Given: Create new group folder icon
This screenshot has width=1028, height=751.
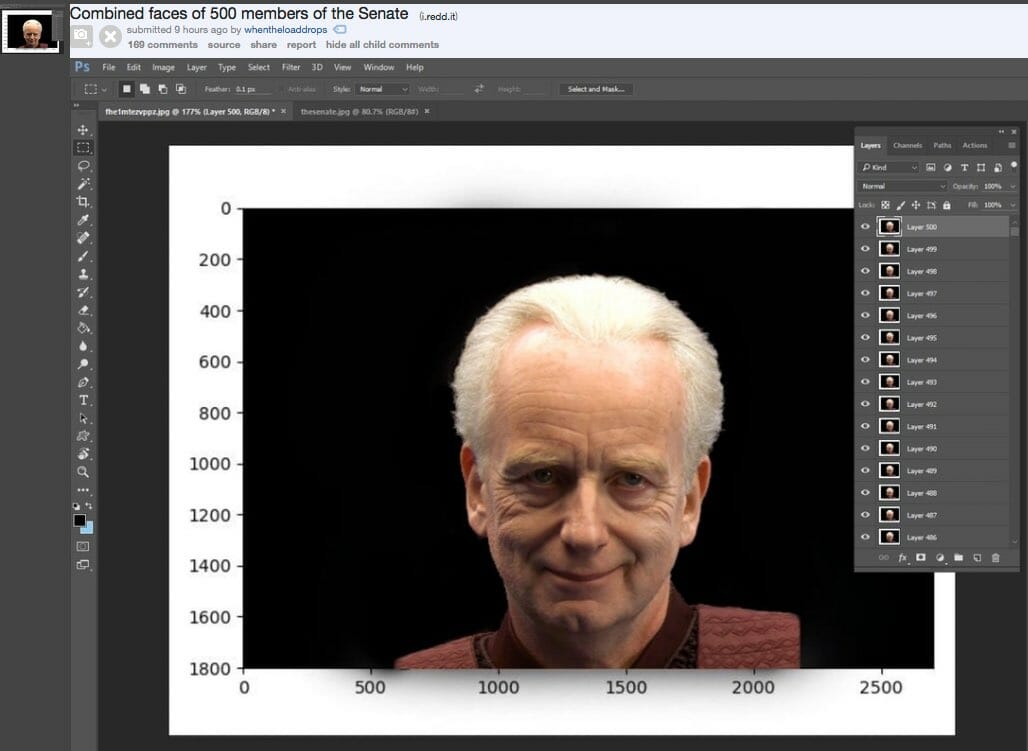Looking at the screenshot, I should click(x=959, y=558).
